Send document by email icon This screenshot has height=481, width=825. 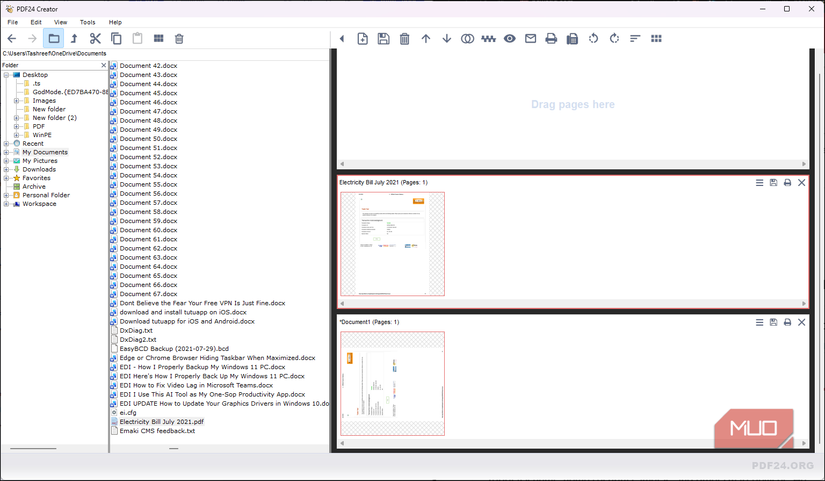pyautogui.click(x=530, y=38)
